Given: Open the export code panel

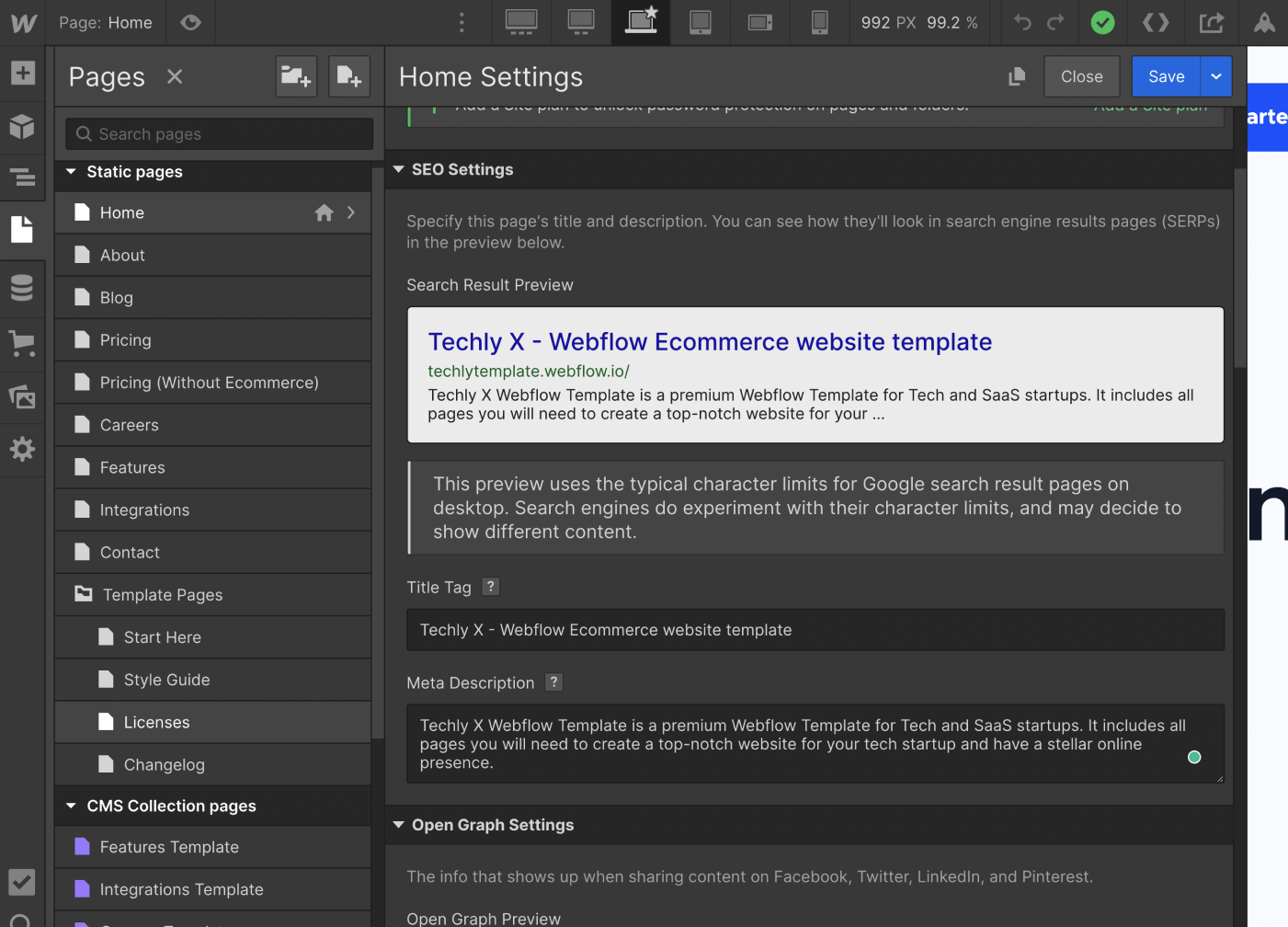Looking at the screenshot, I should [1156, 23].
